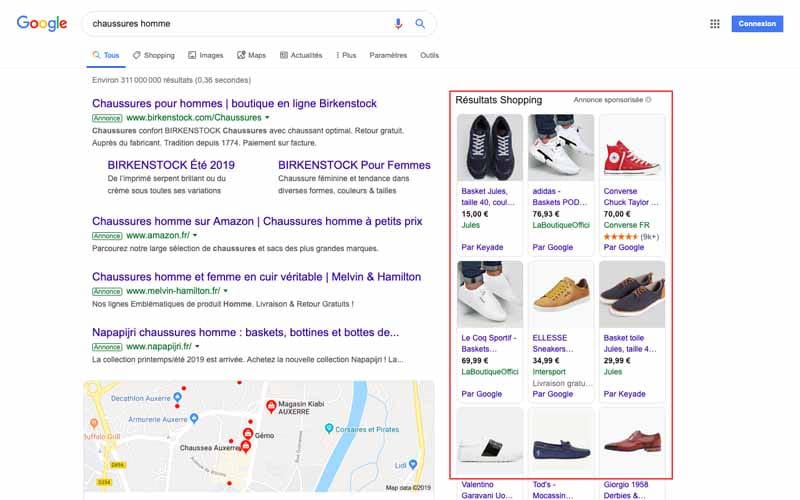Click Valentino Garavani shoe image

point(490,441)
